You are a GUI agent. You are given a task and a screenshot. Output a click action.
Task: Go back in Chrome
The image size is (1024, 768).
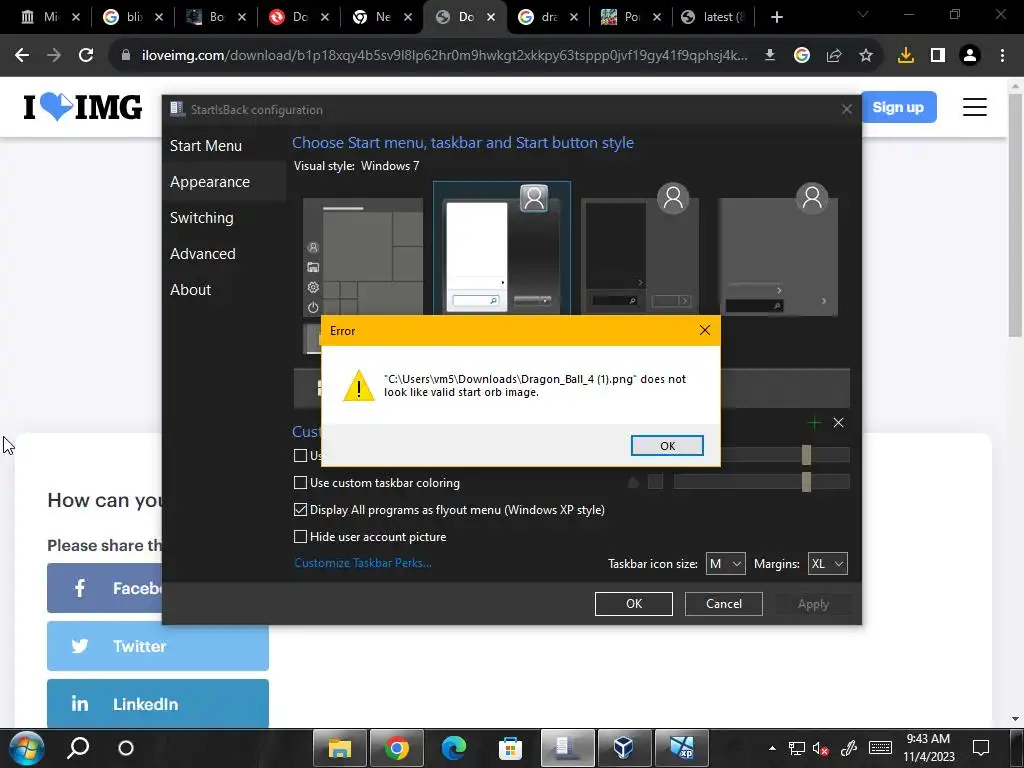click(x=22, y=56)
